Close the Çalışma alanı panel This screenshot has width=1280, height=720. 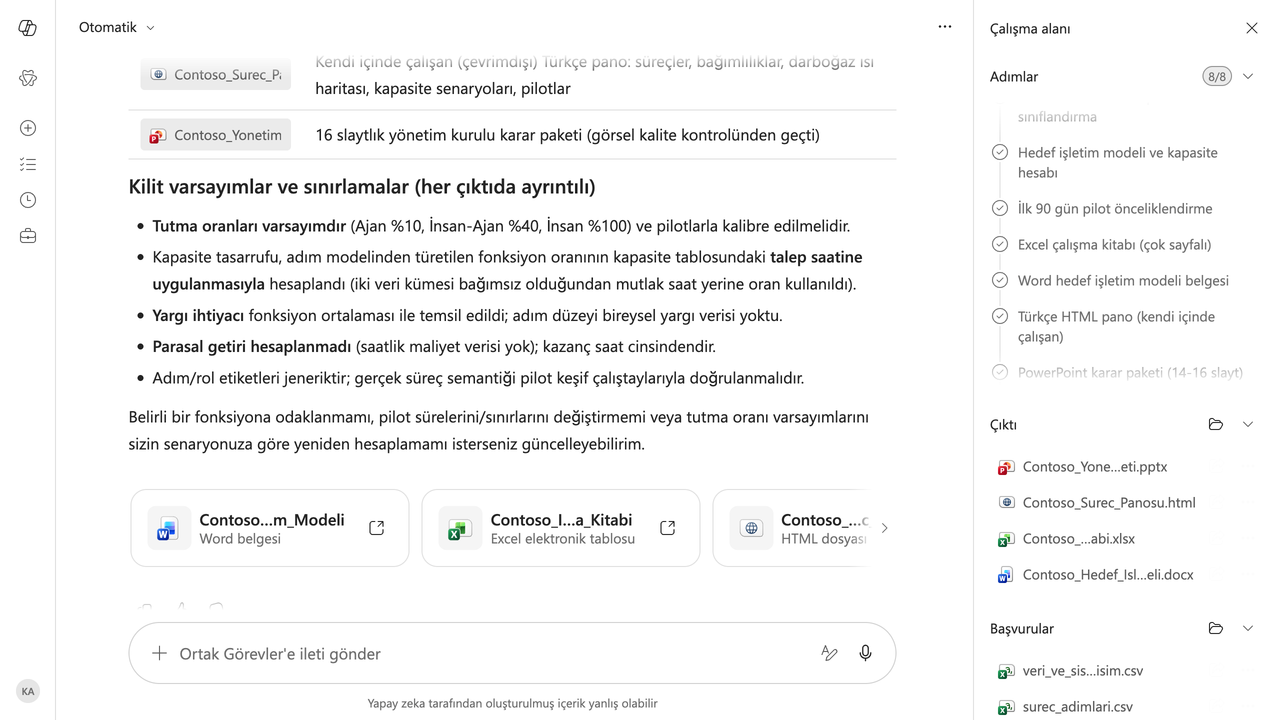[1252, 28]
